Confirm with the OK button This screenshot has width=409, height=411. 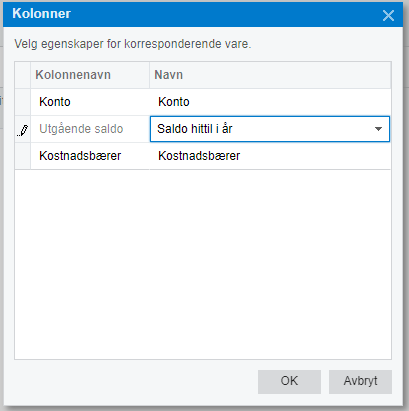pyautogui.click(x=289, y=381)
